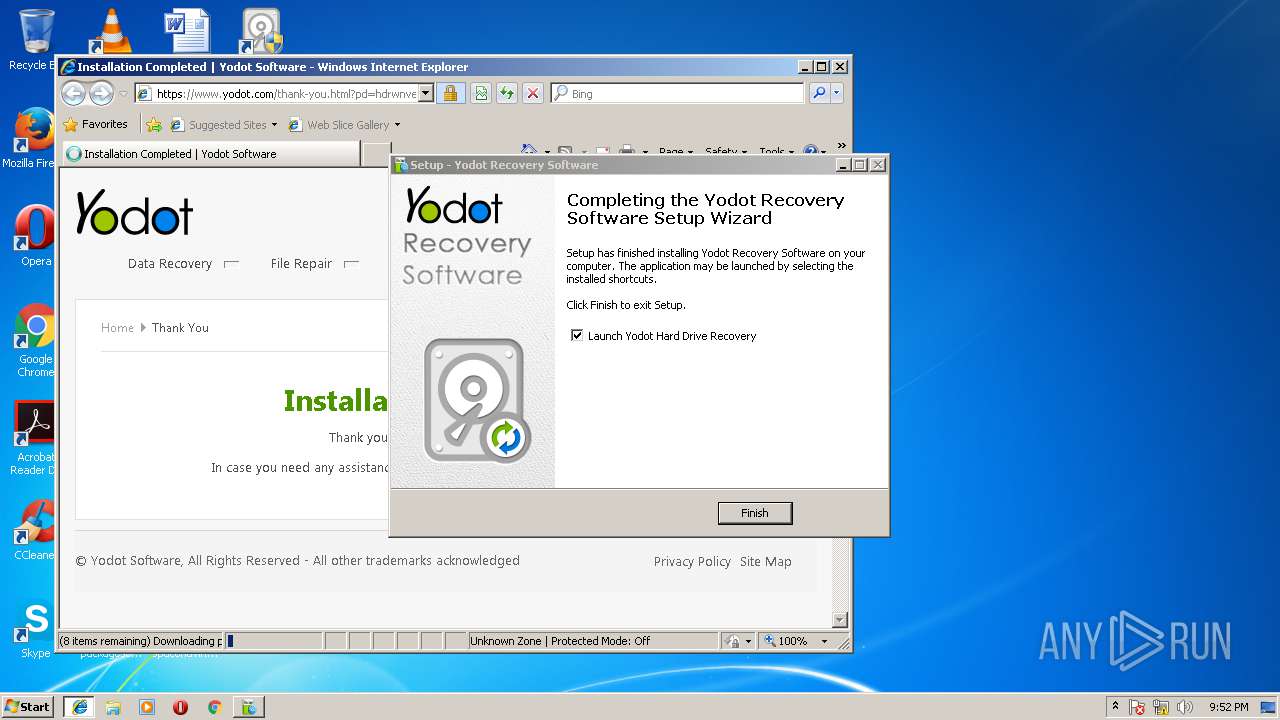This screenshot has height=720, width=1280.
Task: Show hidden system tray icons
Action: [1116, 707]
